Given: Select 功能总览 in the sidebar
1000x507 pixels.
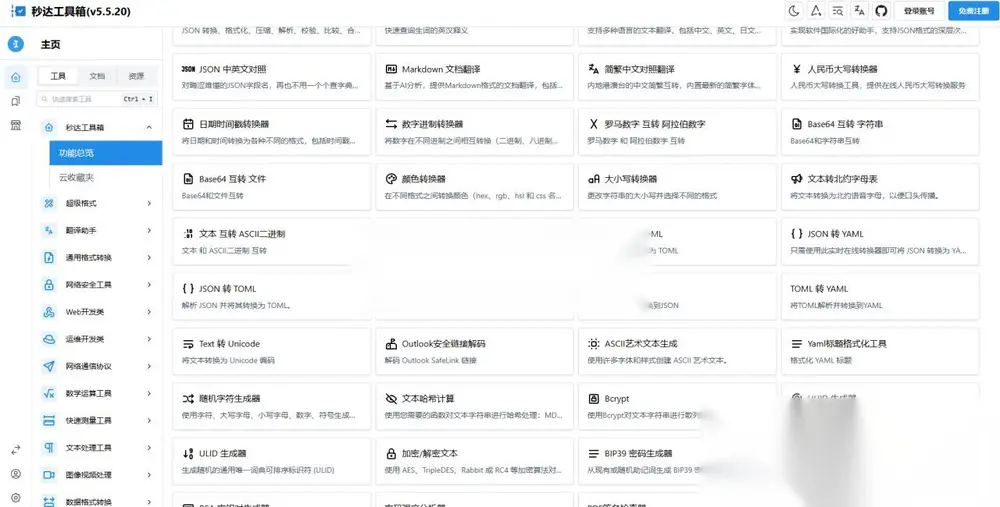Looking at the screenshot, I should coord(105,153).
